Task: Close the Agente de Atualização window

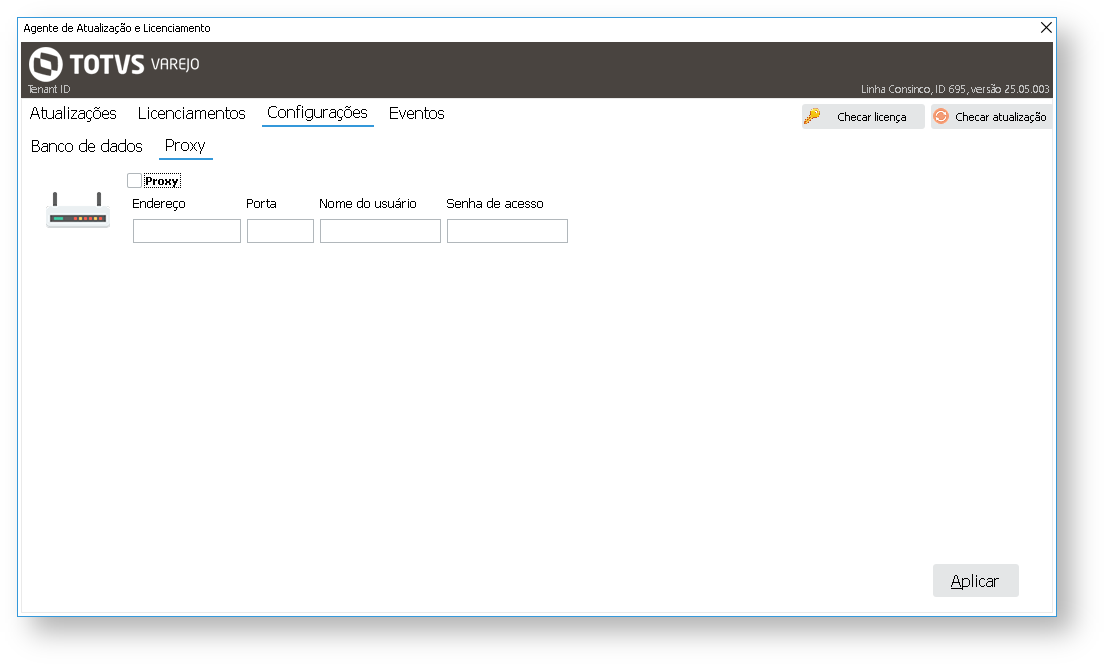Action: (x=1046, y=27)
